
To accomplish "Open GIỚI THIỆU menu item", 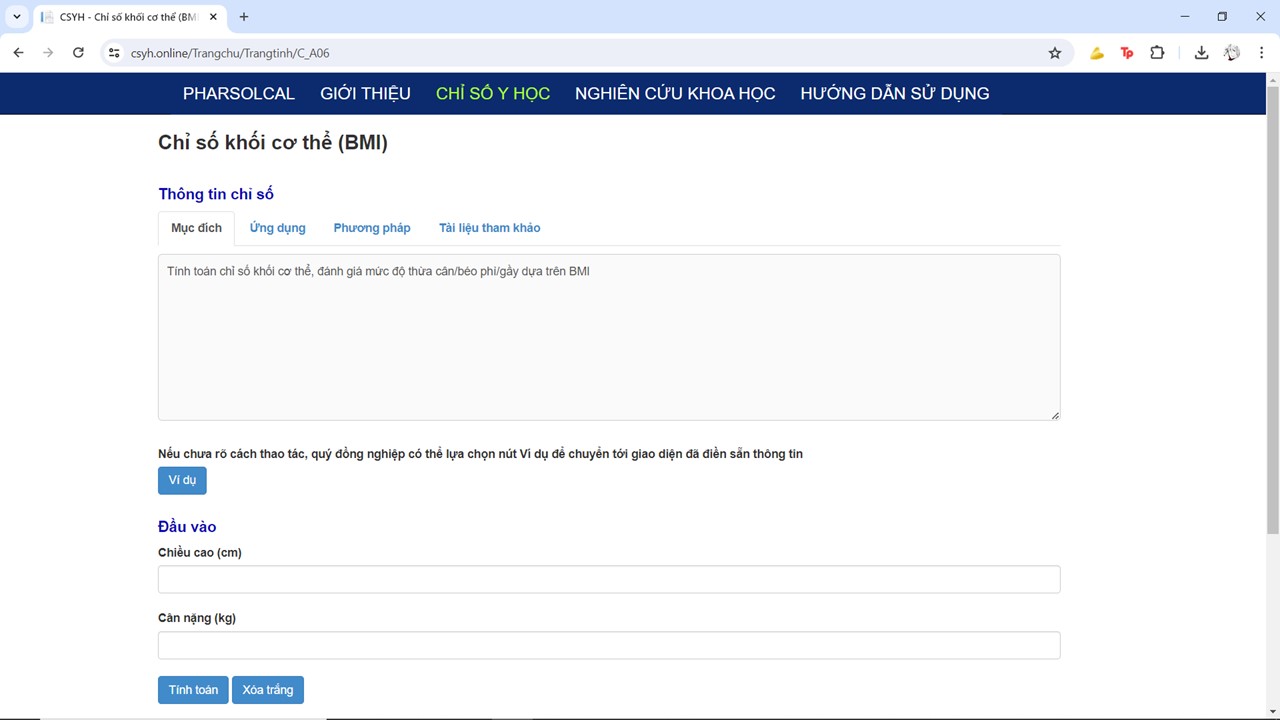I will (365, 93).
